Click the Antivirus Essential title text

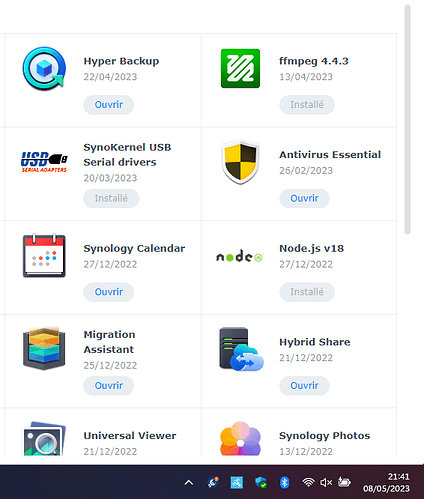pyautogui.click(x=330, y=155)
